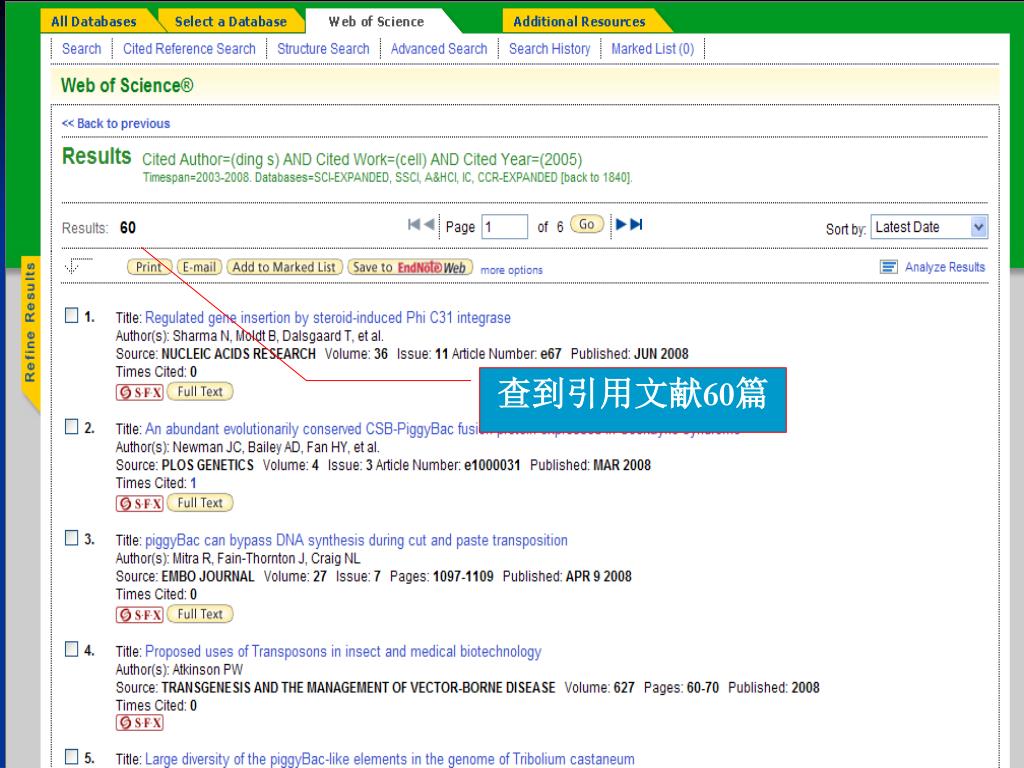This screenshot has height=768, width=1024.
Task: Click SFX icon for PLOS Genetics result
Action: pyautogui.click(x=139, y=504)
